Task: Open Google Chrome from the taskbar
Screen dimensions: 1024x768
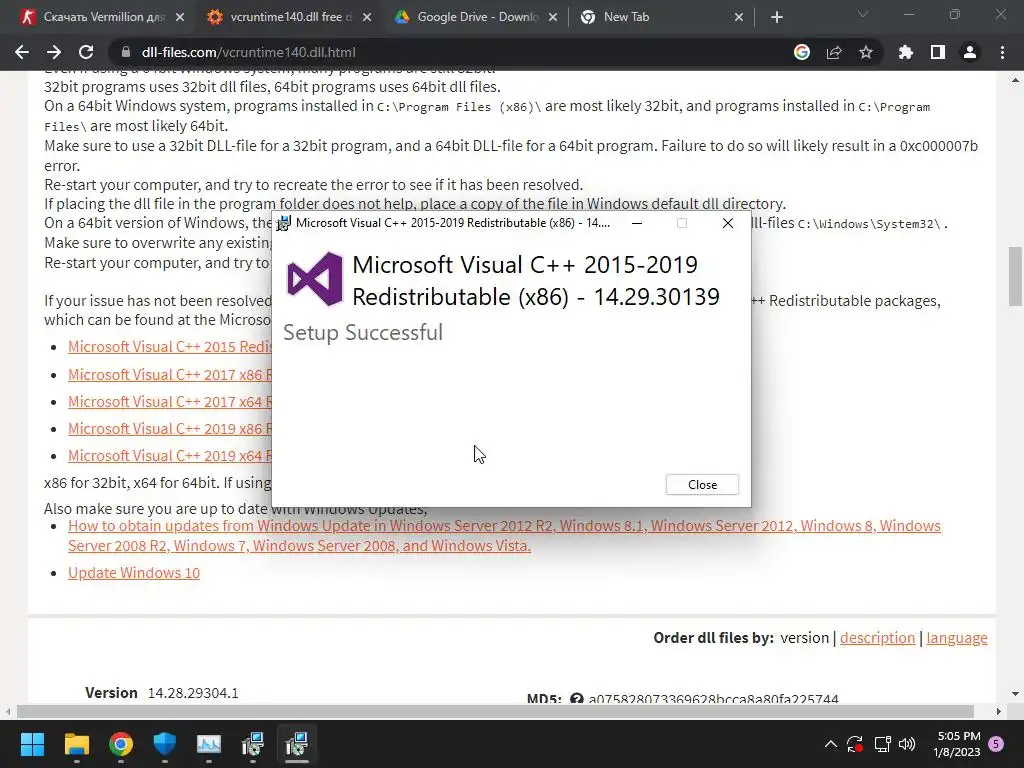Action: point(121,744)
